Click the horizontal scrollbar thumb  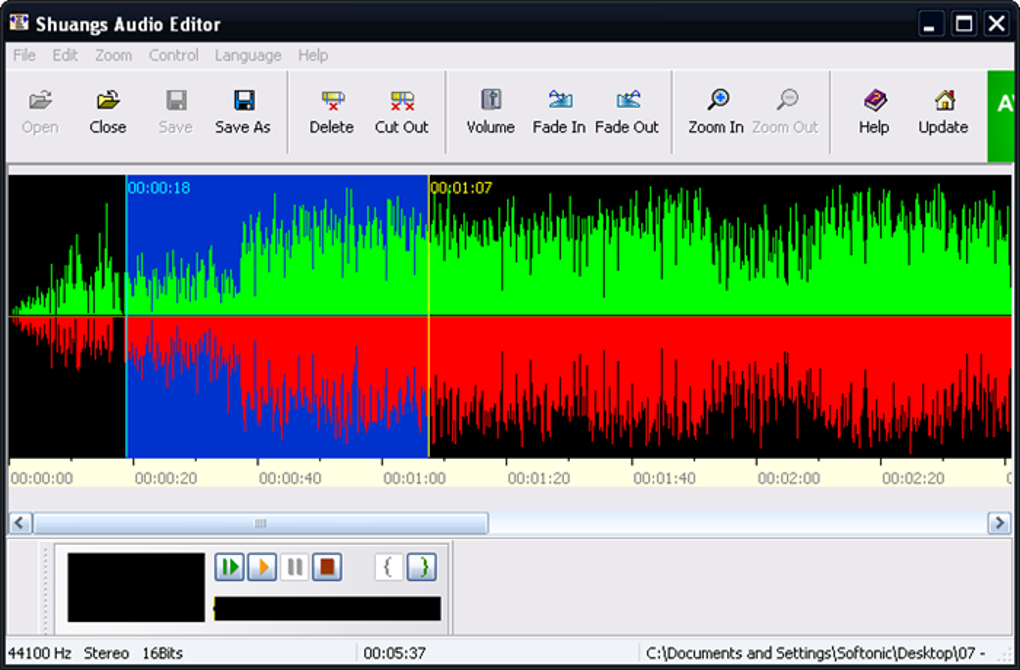pos(260,523)
